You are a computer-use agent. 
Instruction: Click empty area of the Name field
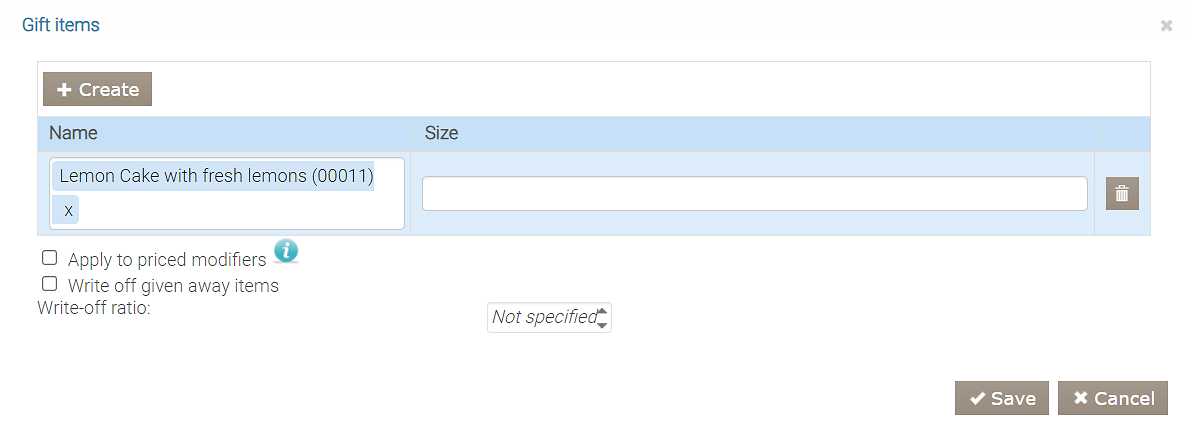tap(240, 212)
